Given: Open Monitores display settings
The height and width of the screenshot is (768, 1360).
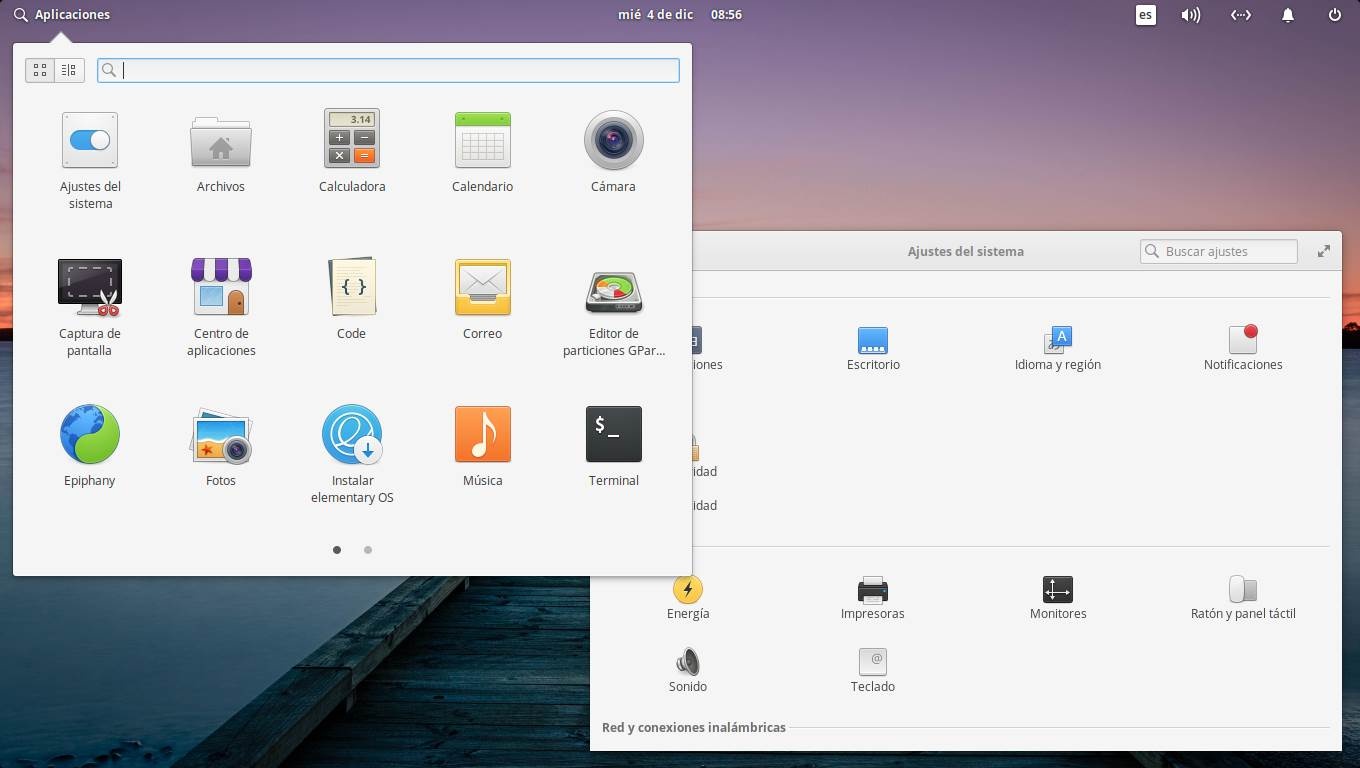Looking at the screenshot, I should coord(1058,598).
